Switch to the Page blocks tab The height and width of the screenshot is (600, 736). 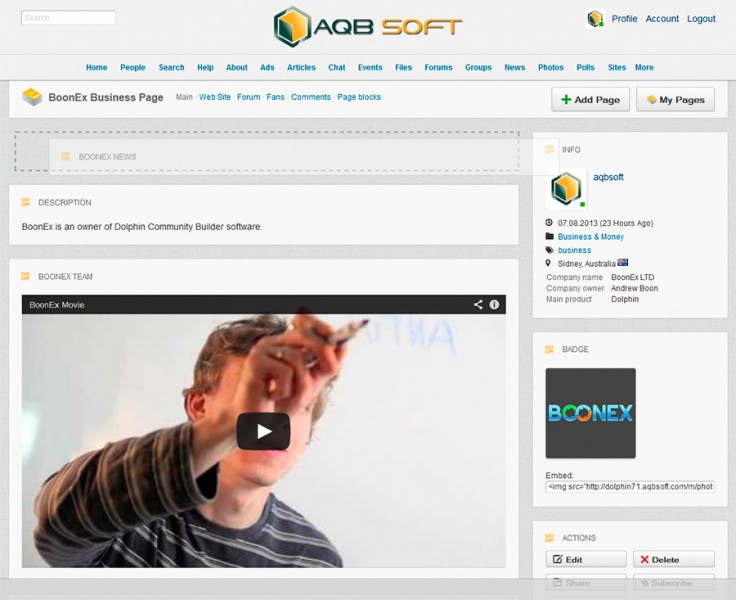coord(359,97)
